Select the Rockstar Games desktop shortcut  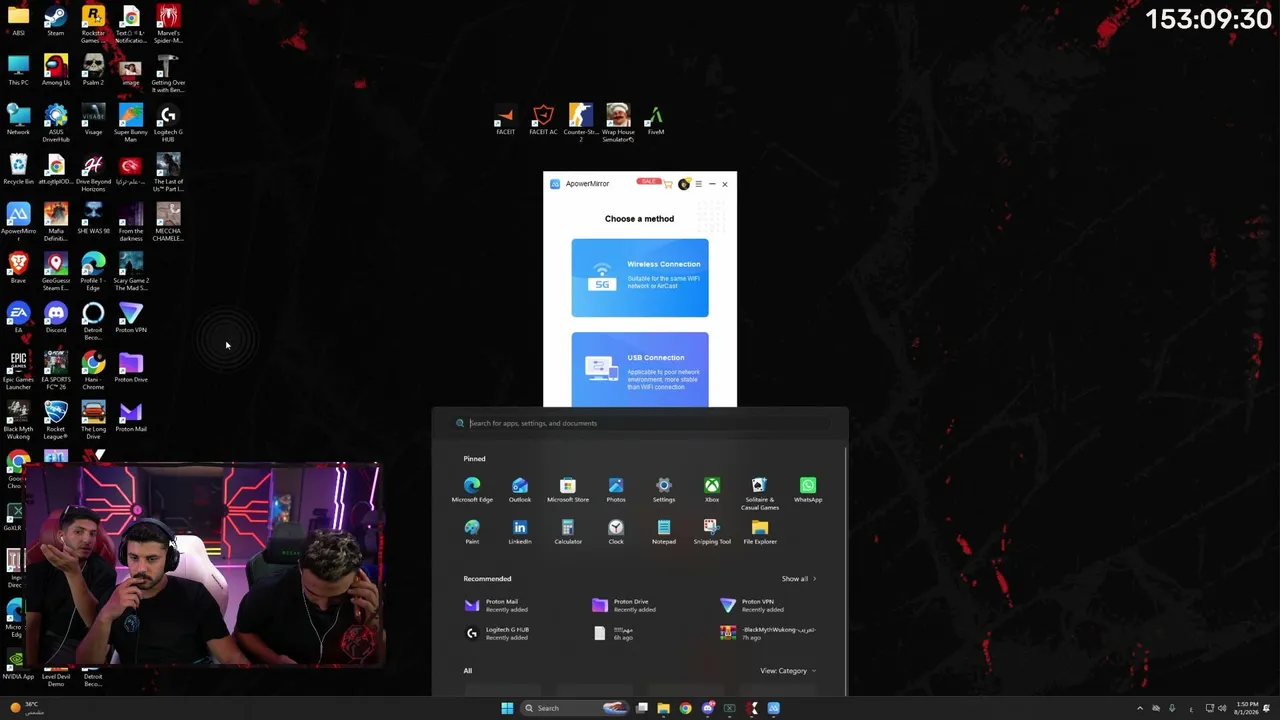click(x=93, y=25)
